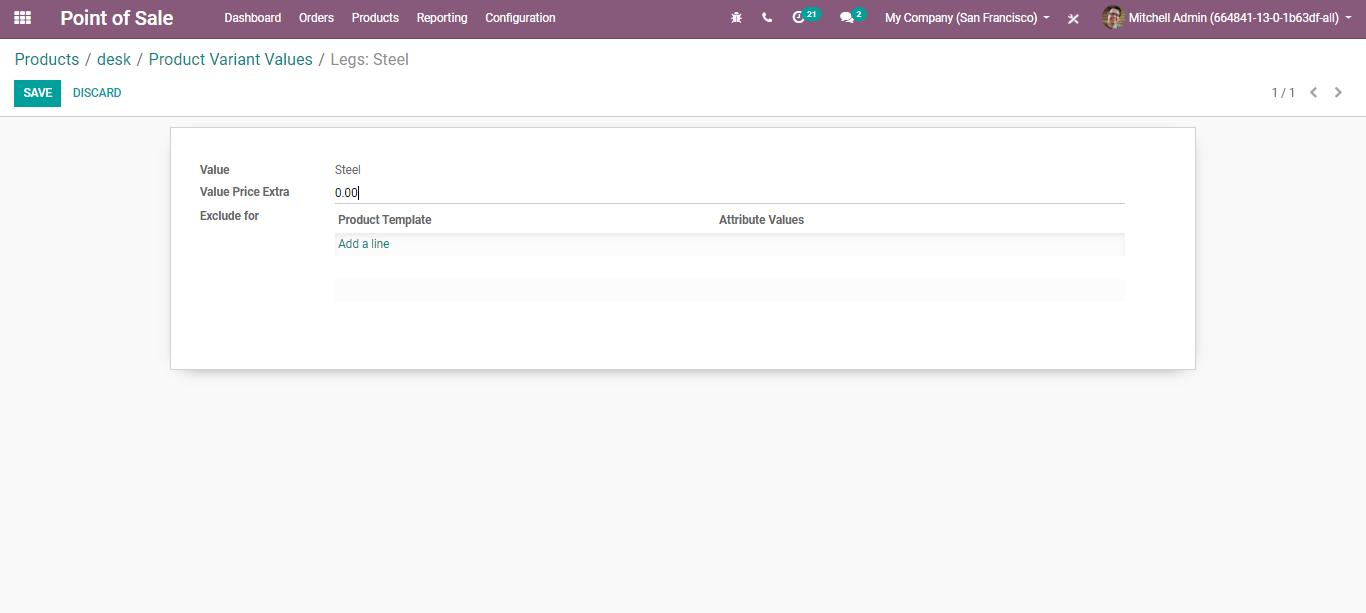Go to previous record arrow

1313,93
